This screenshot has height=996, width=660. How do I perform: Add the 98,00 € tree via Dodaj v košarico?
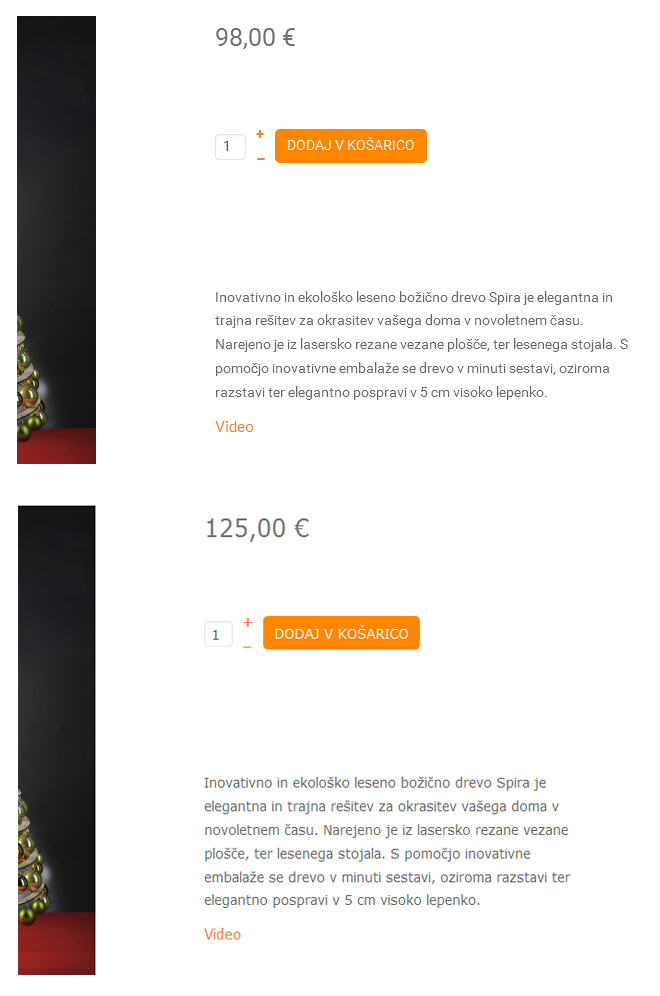click(351, 146)
